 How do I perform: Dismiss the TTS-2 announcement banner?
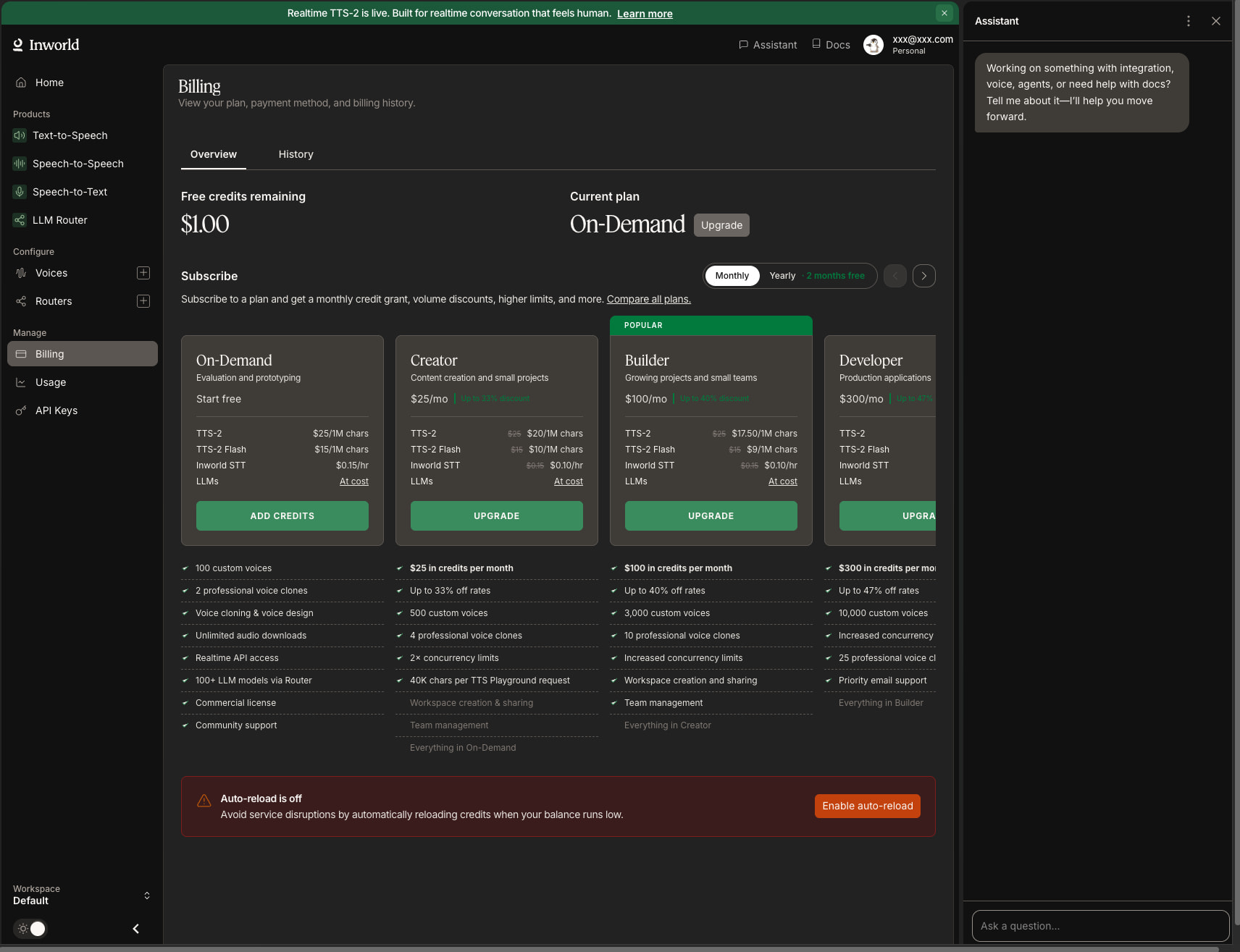(944, 13)
